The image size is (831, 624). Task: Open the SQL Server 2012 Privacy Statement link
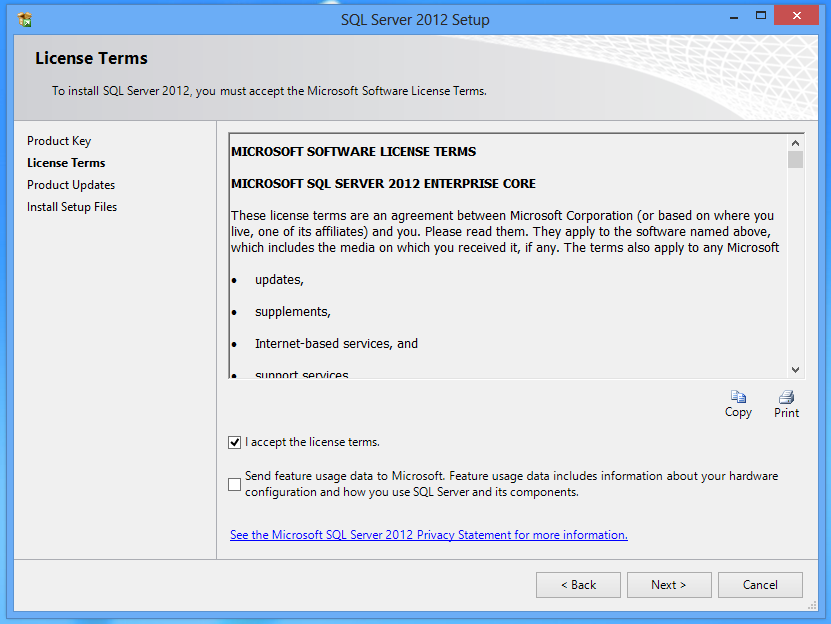pyautogui.click(x=429, y=535)
